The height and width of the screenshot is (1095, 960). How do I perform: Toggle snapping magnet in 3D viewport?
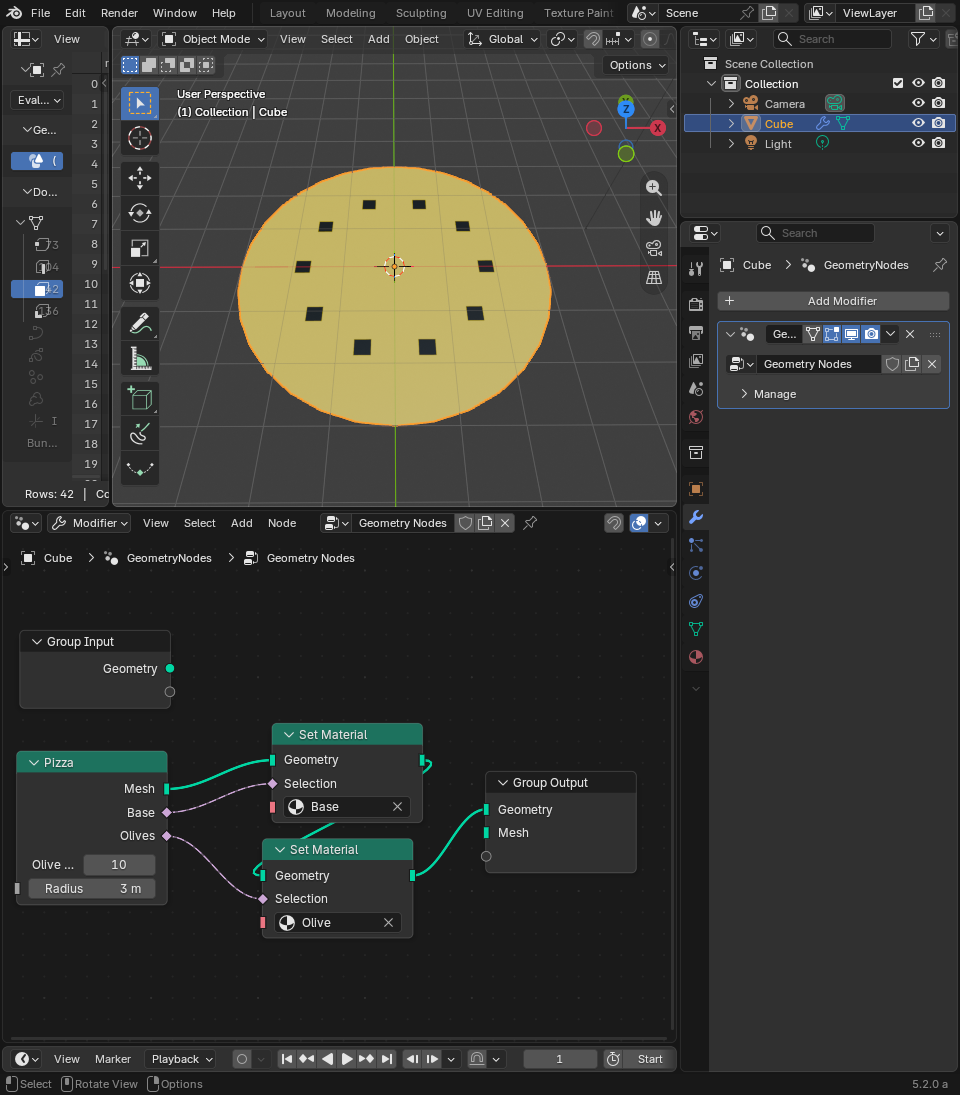pyautogui.click(x=593, y=39)
